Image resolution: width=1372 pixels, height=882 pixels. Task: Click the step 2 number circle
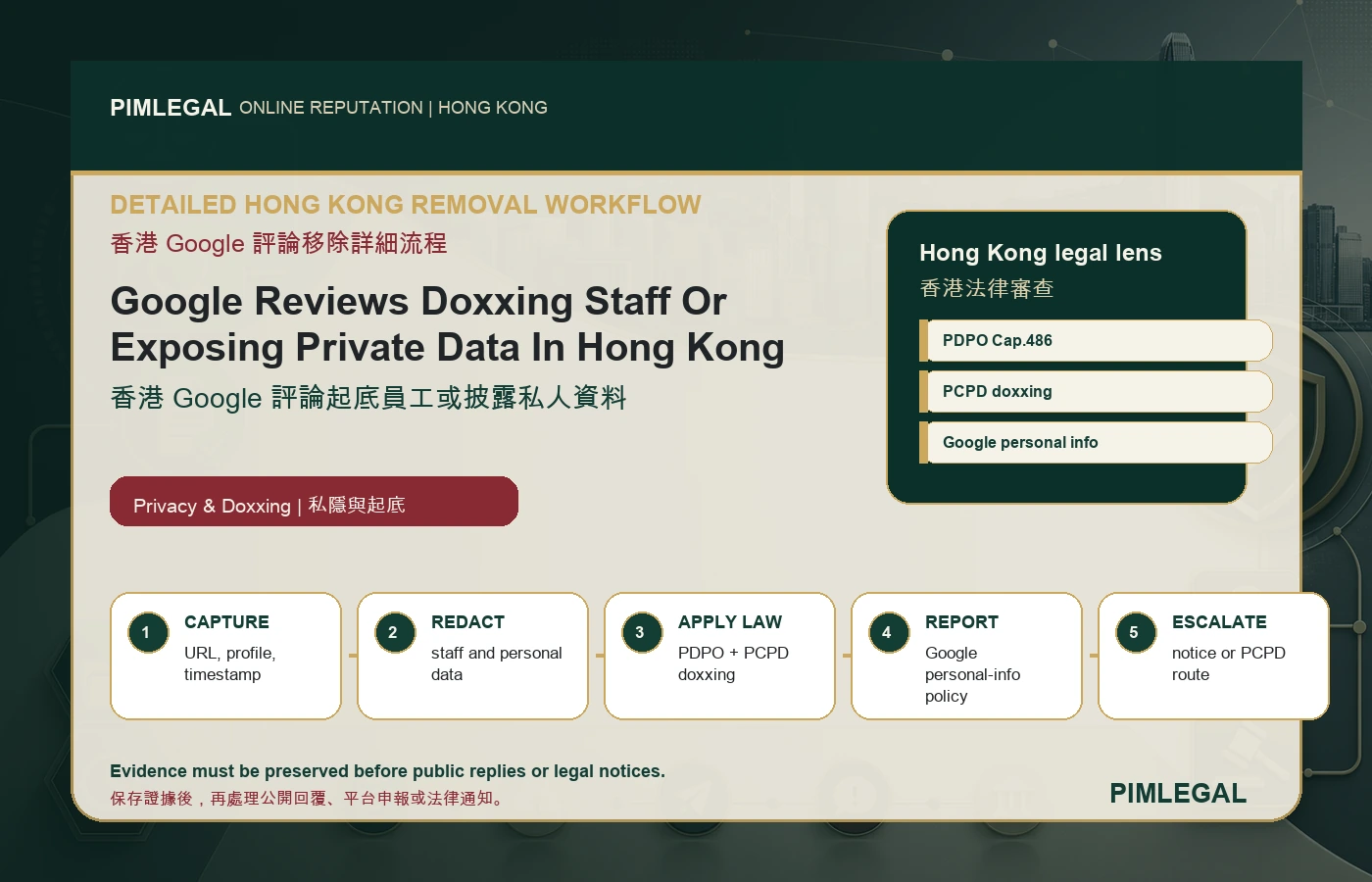point(395,632)
